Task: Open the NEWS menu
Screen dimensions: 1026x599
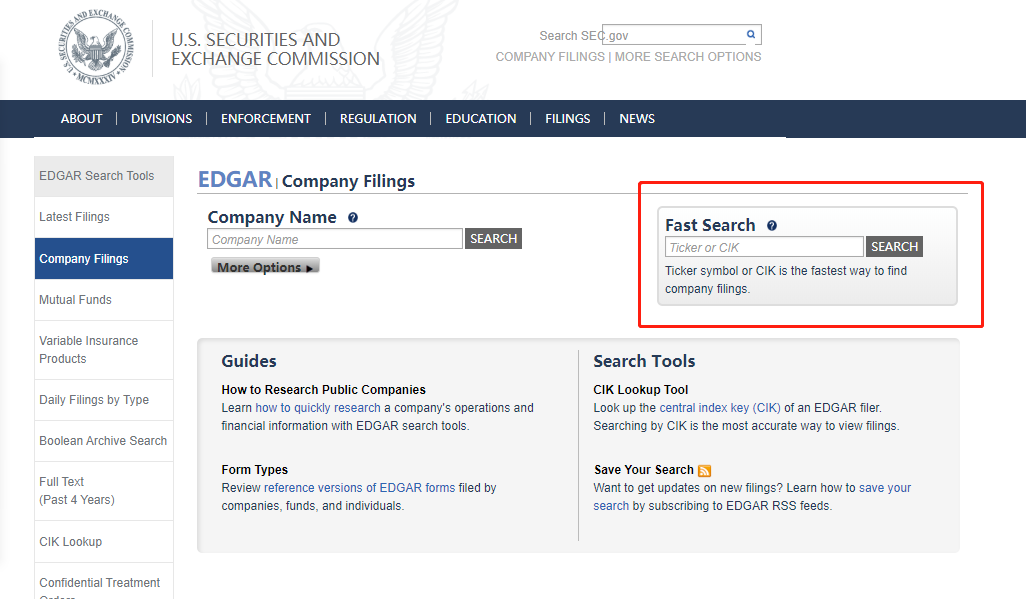Action: pos(637,118)
